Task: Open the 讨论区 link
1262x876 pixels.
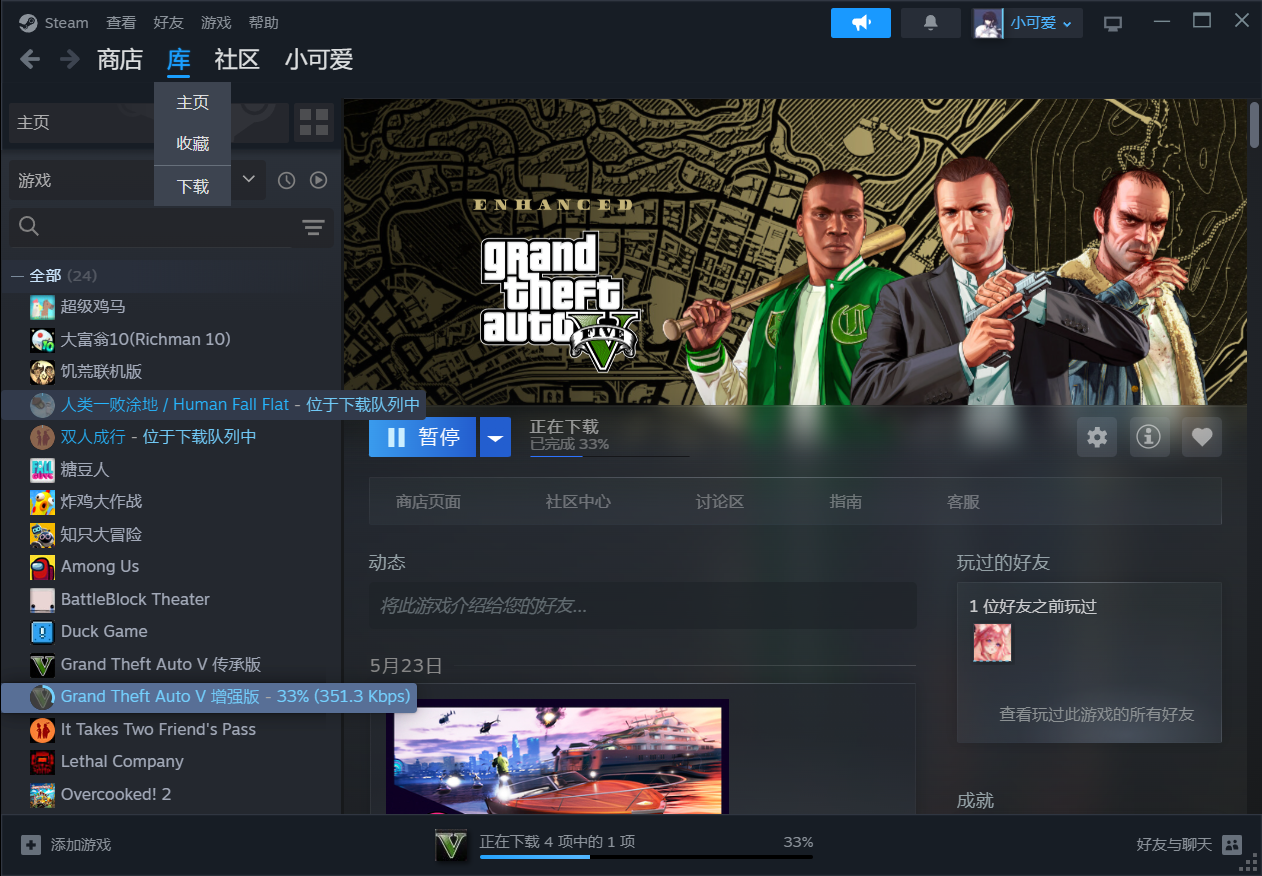Action: pyautogui.click(x=720, y=502)
